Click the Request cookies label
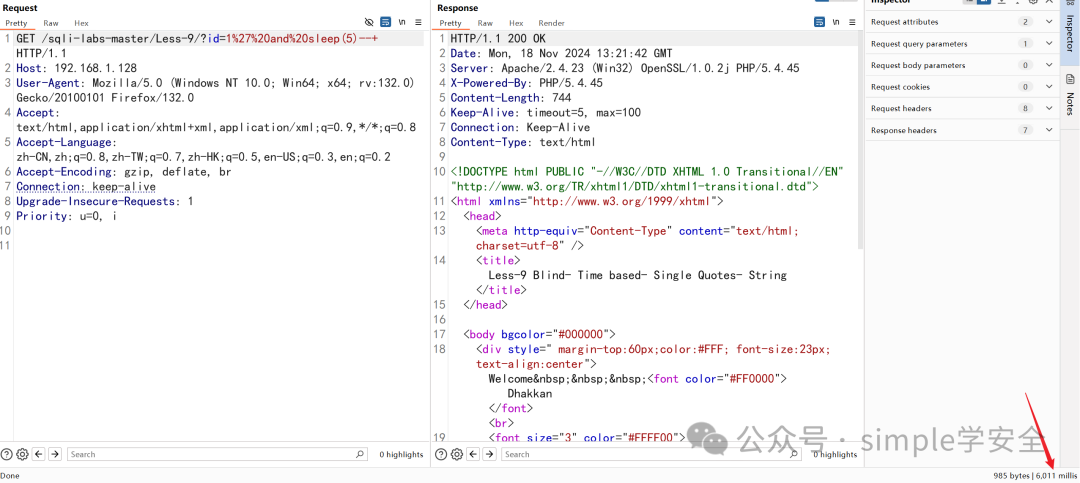Image resolution: width=1080 pixels, height=483 pixels. (x=900, y=87)
